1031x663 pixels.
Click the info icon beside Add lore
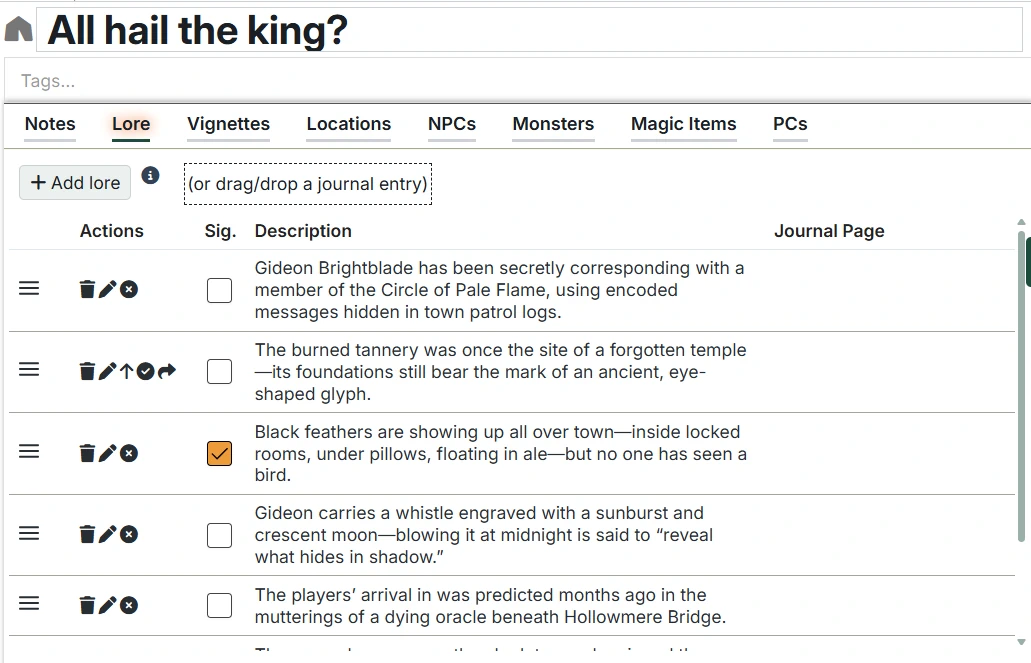point(150,176)
